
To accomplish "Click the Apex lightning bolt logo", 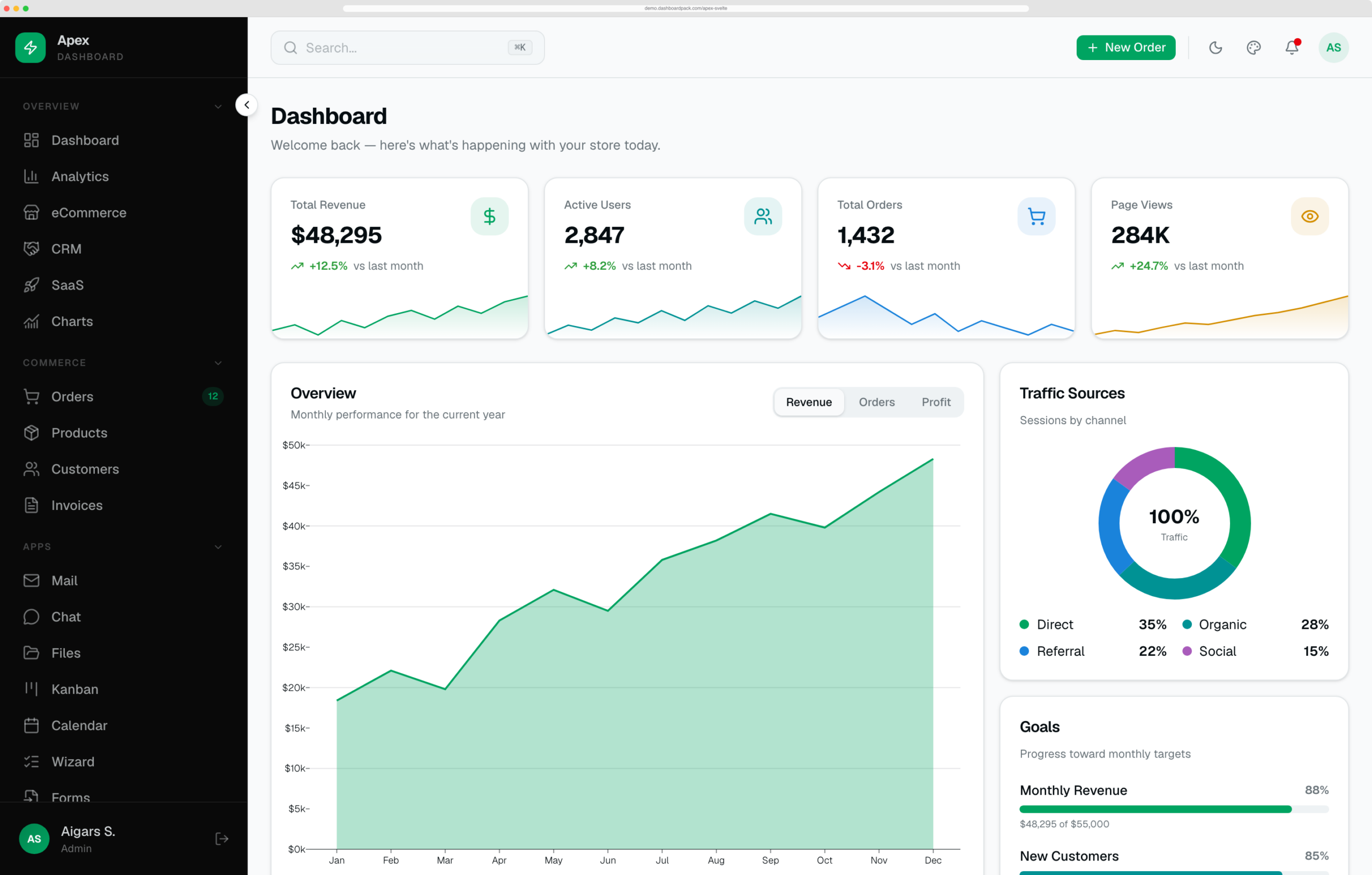I will click(30, 47).
